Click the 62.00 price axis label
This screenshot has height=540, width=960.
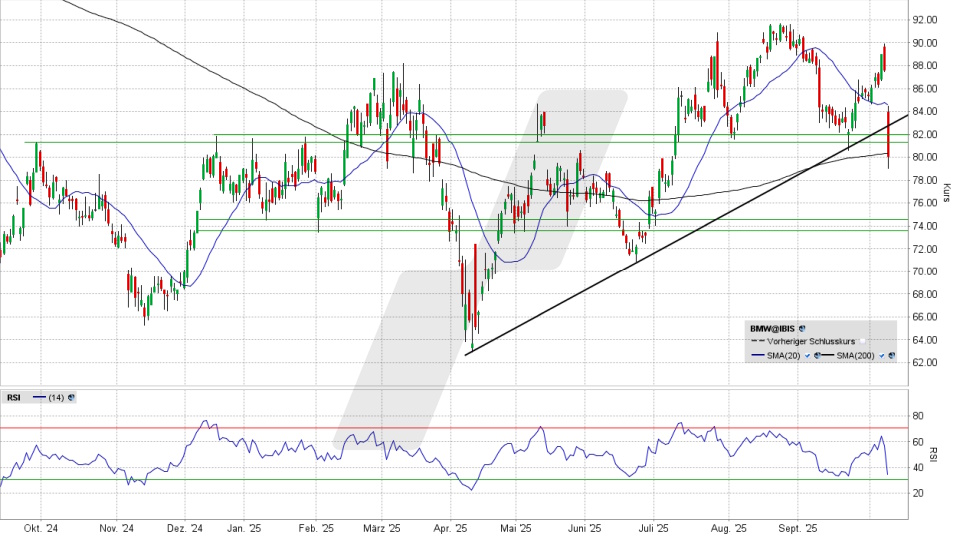923,363
